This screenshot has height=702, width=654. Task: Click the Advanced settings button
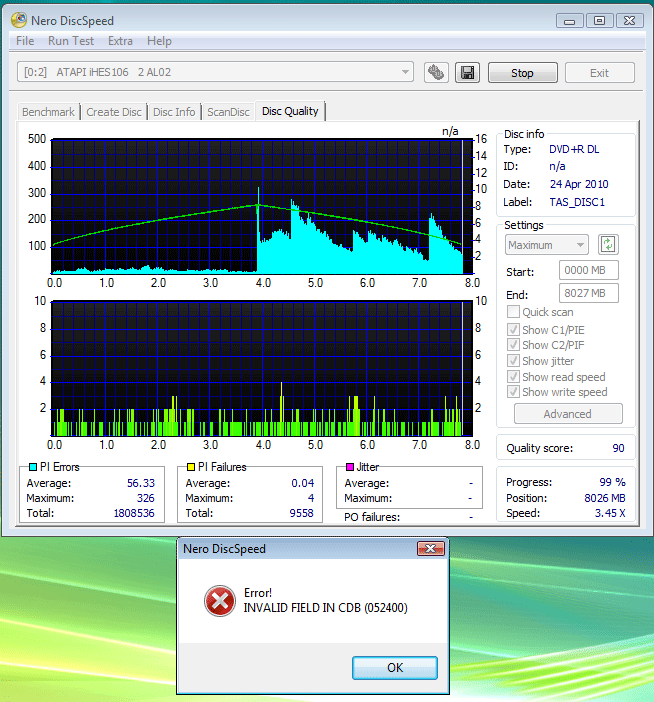[568, 414]
